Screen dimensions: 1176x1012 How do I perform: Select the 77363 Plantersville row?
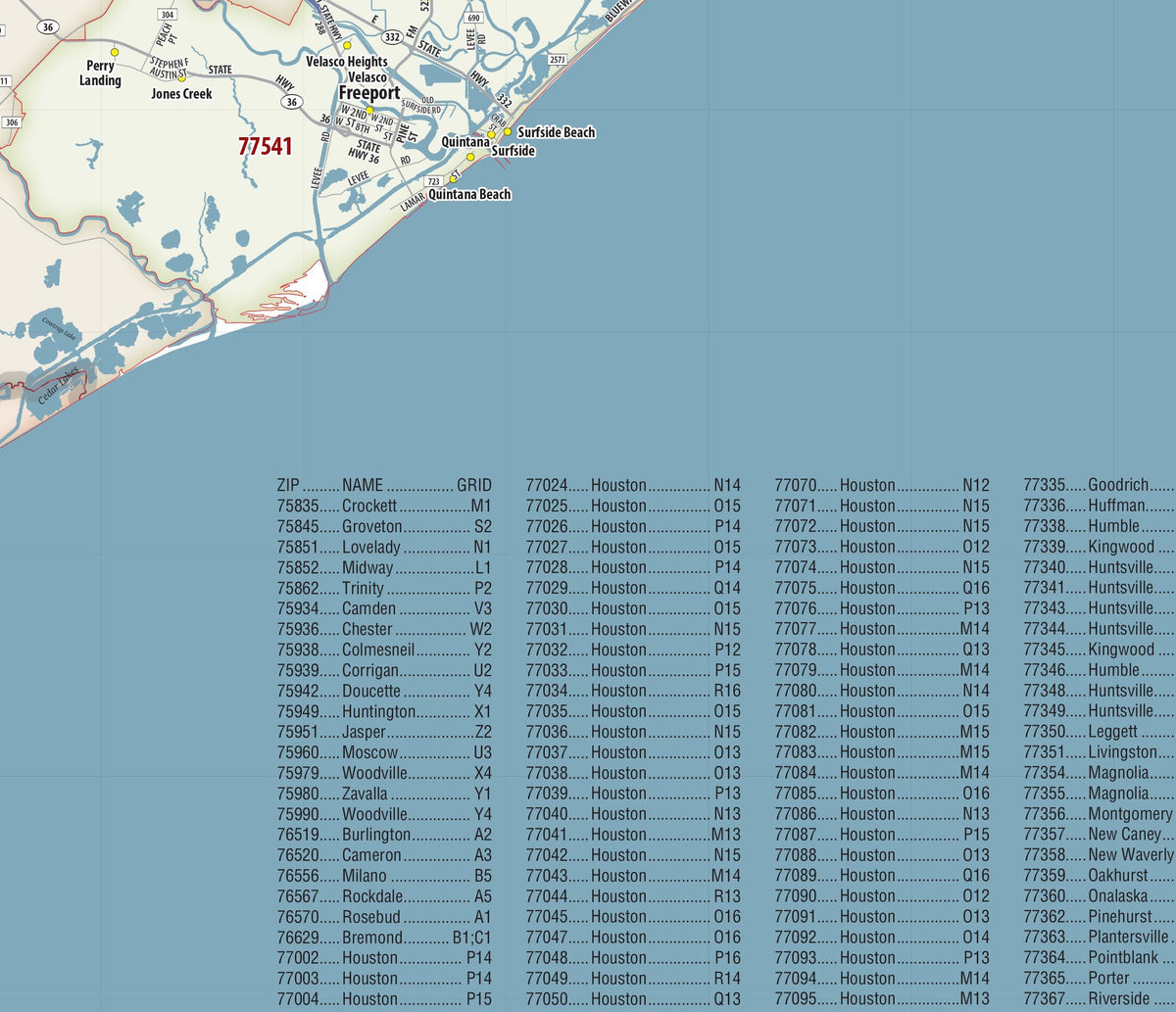1100,938
